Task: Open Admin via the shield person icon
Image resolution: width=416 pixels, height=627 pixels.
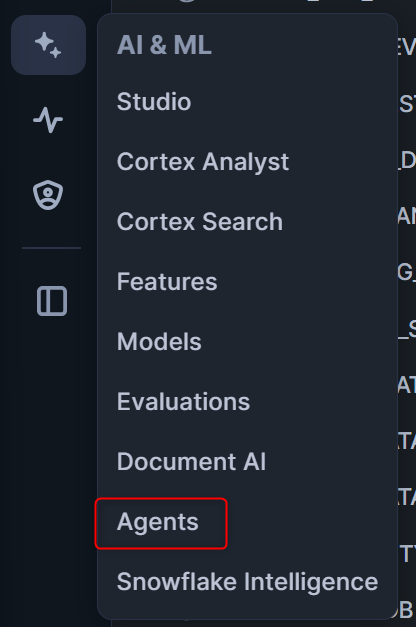Action: tap(48, 195)
